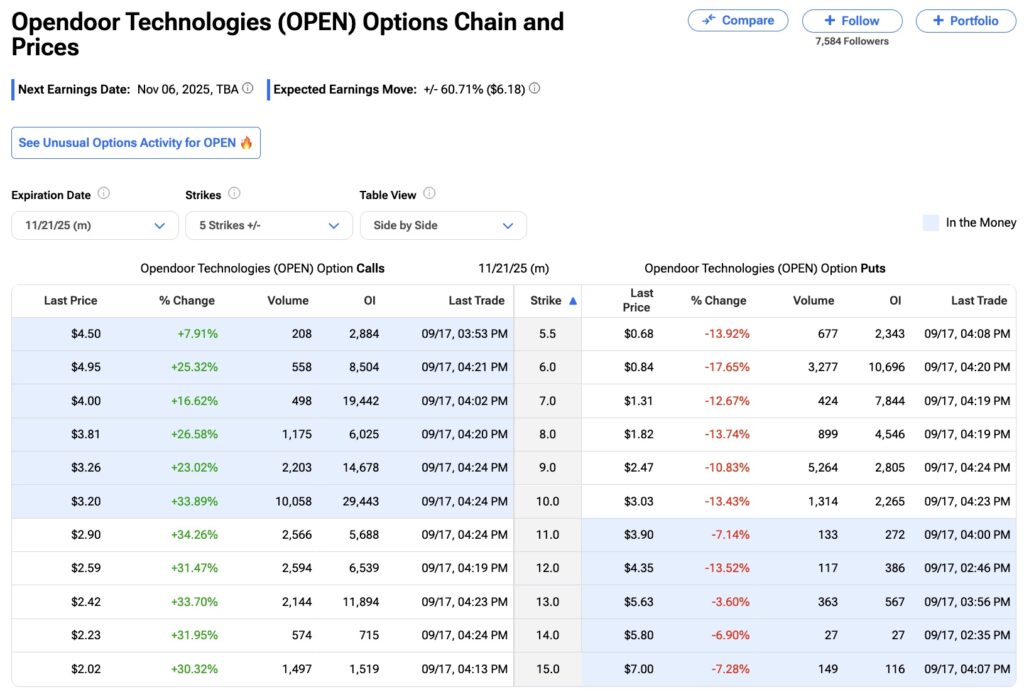Viewport: 1024px width, 697px height.
Task: Add OPEN to Portfolio
Action: pos(965,20)
